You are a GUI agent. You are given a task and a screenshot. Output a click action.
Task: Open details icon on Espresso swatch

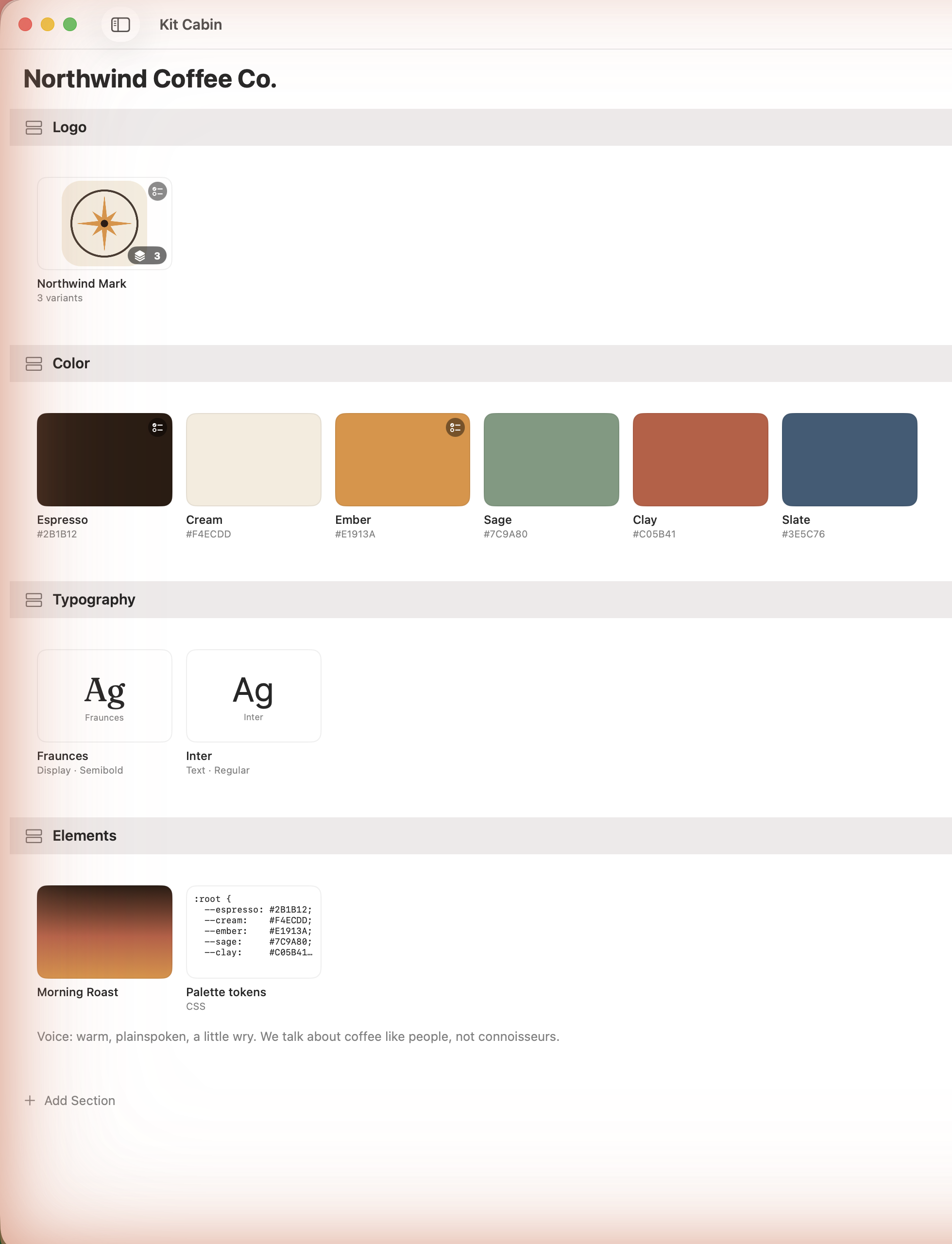[157, 428]
